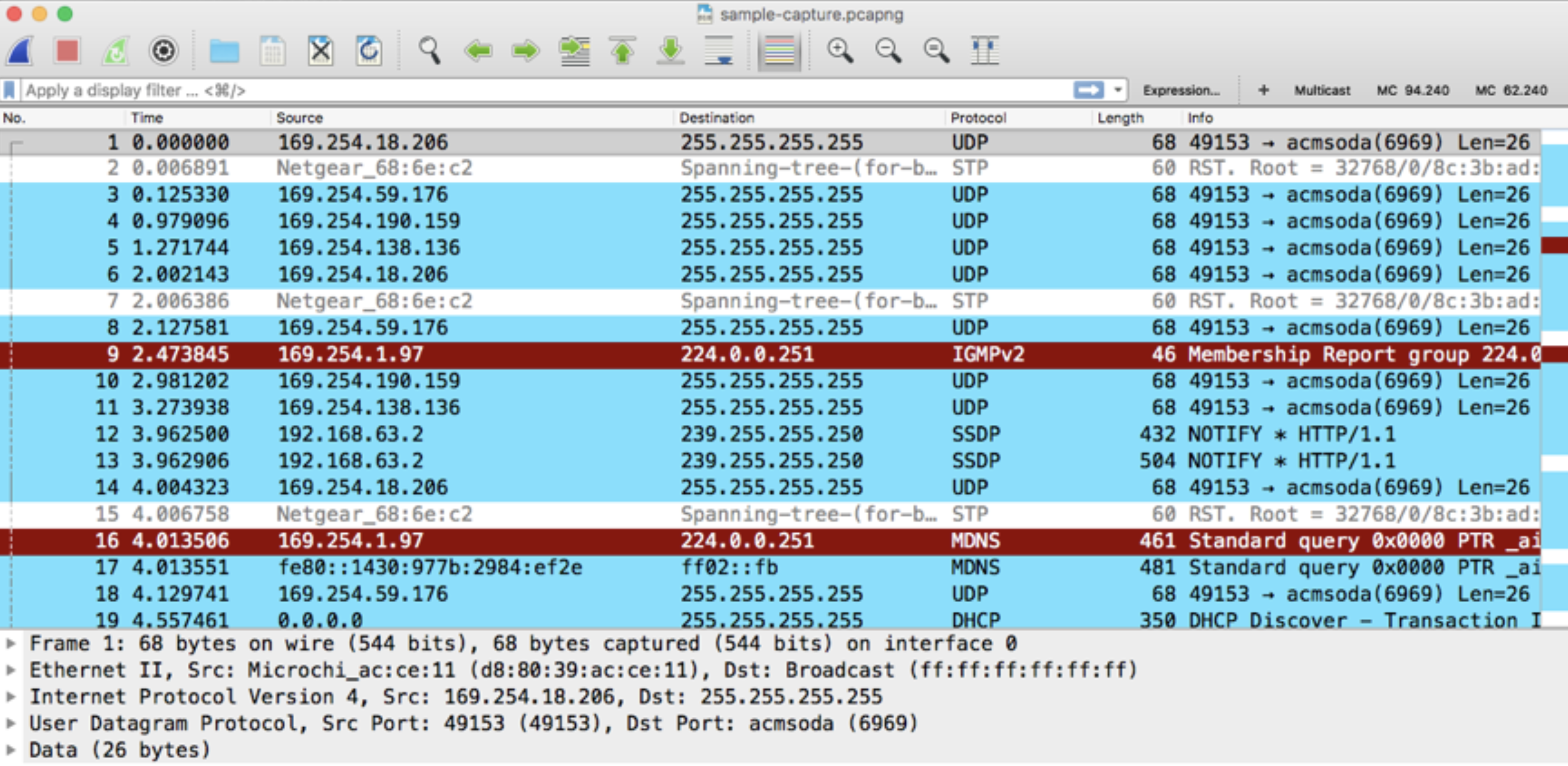Click inside the display filter field
1568x766 pixels.
coord(487,89)
